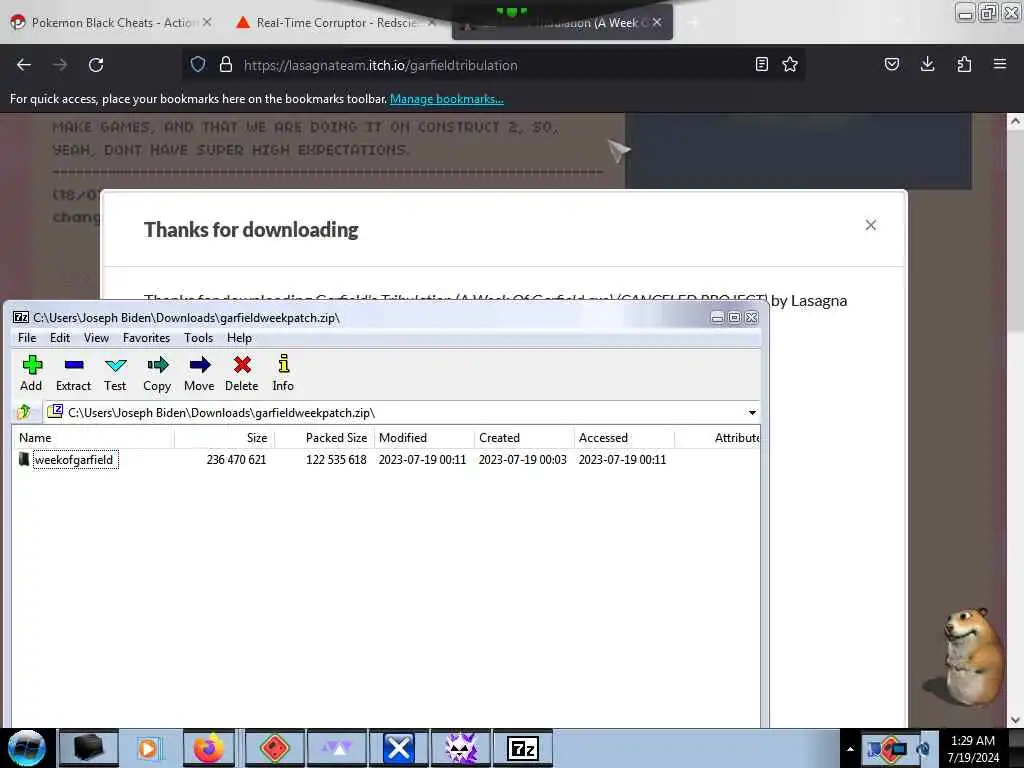Viewport: 1024px width, 768px height.
Task: Click 7-Zip icon in taskbar
Action: [522, 748]
